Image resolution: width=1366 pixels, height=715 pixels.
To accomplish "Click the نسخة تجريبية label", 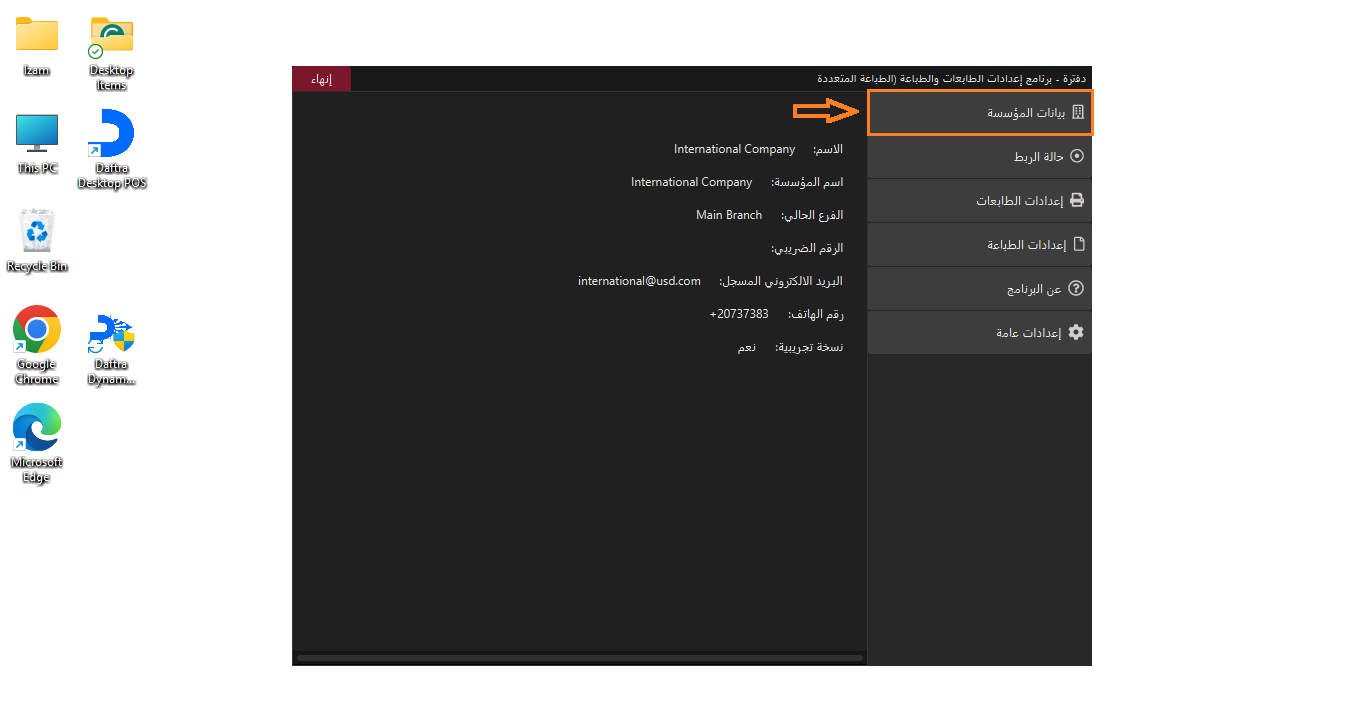I will point(809,347).
